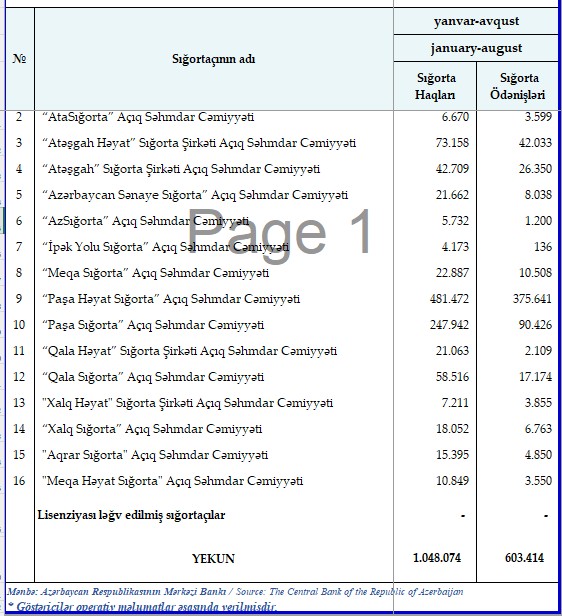
Task: Select the payment cell 2.109
Action: coord(538,350)
